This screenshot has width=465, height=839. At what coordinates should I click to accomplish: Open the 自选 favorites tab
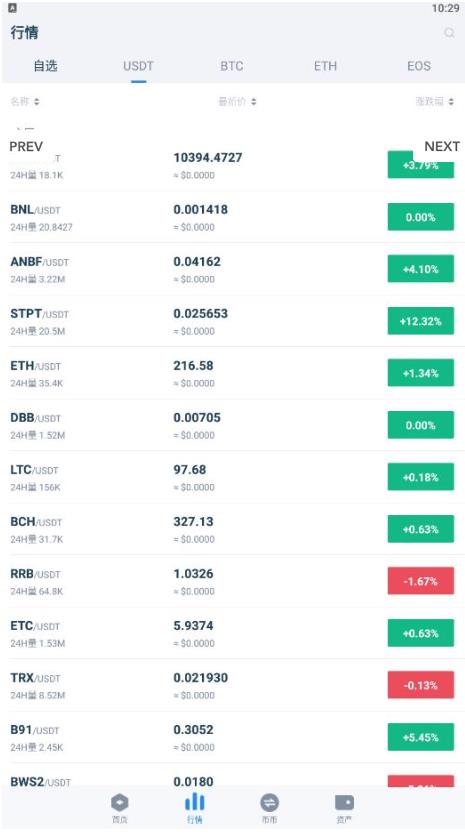(x=45, y=66)
